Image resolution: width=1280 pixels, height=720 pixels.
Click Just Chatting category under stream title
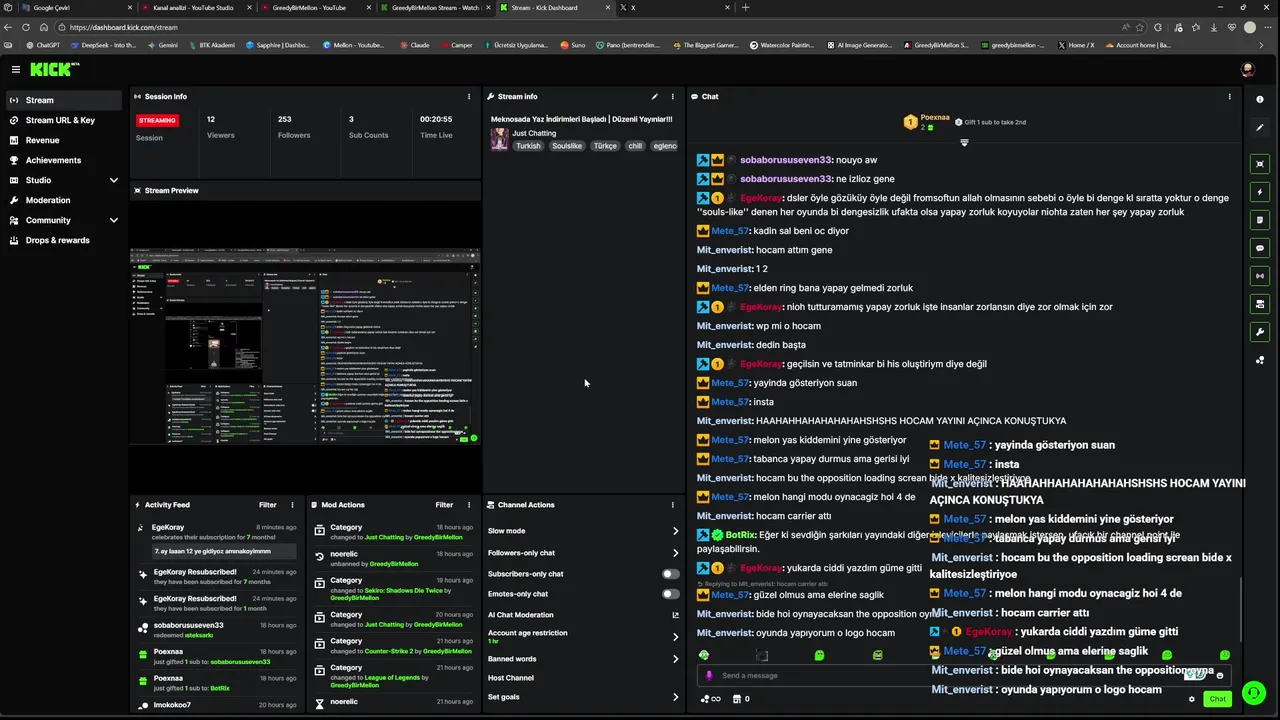(x=534, y=133)
